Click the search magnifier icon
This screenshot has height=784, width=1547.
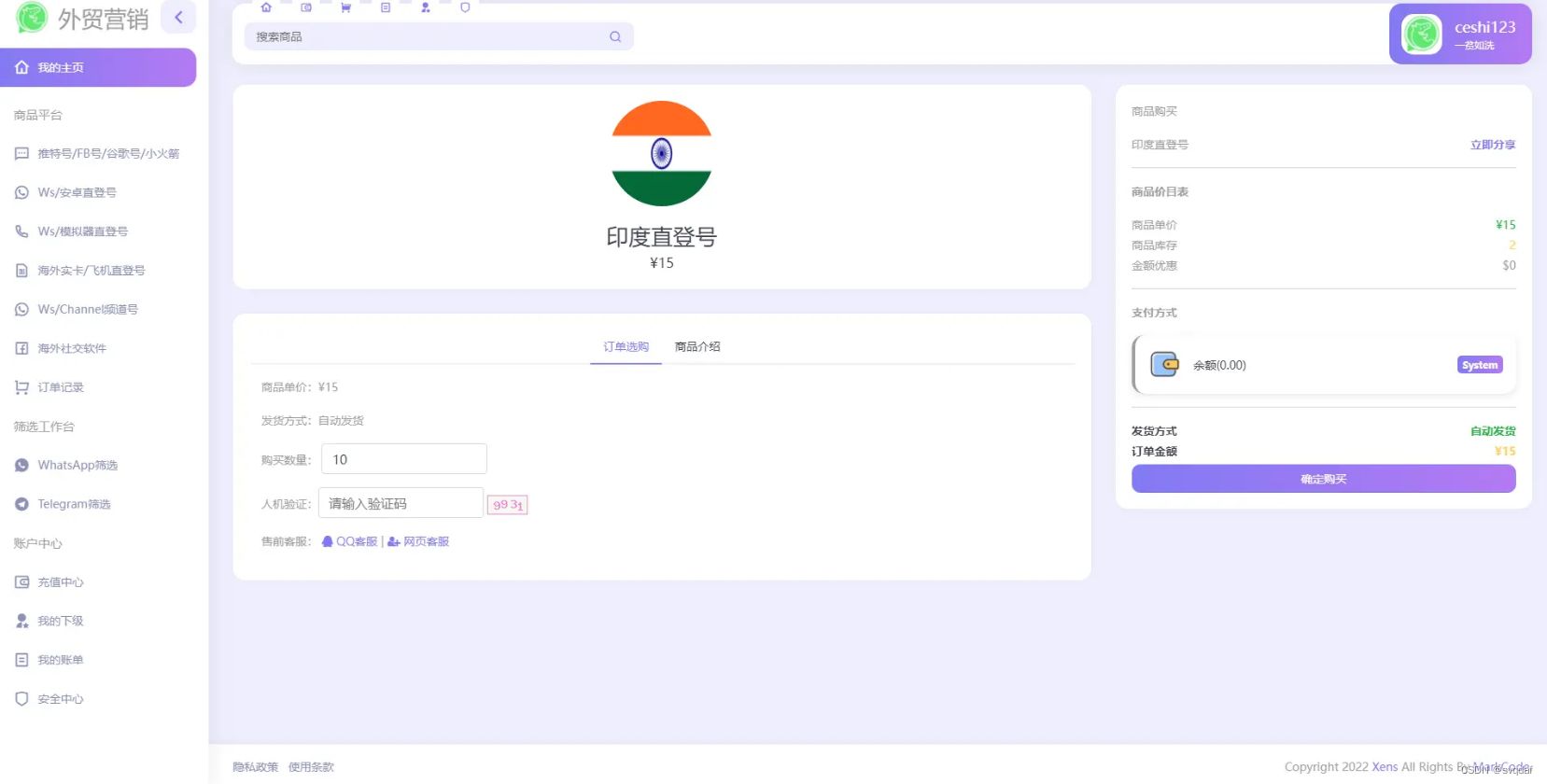615,37
